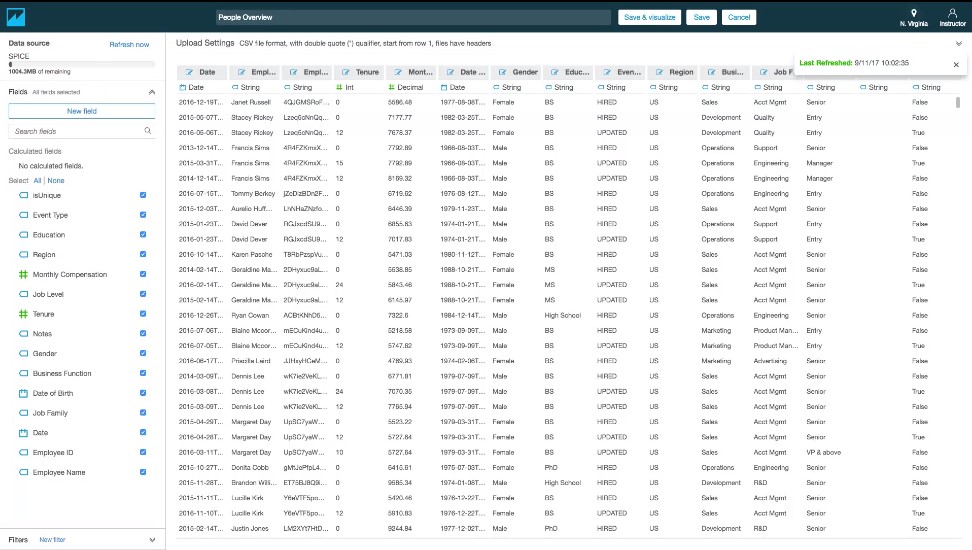Select All fields link
972x550 pixels.
tap(37, 180)
